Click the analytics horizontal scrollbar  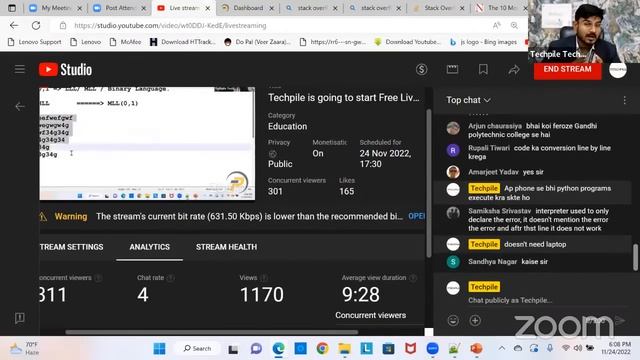click(x=212, y=332)
